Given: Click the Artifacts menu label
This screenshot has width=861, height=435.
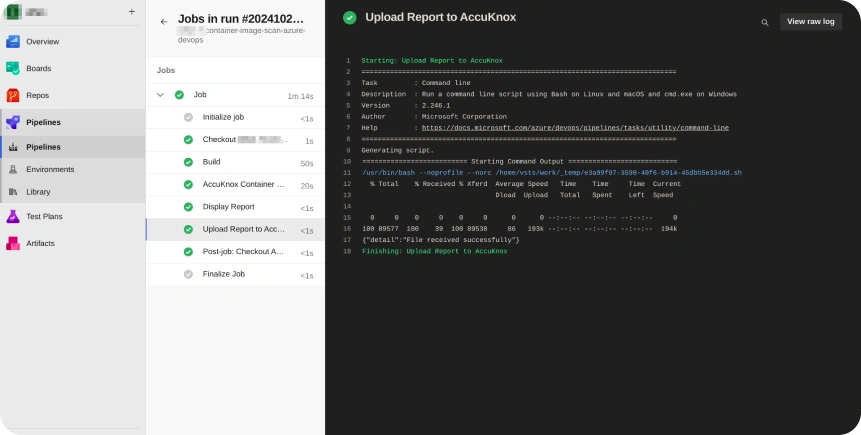Looking at the screenshot, I should coord(41,243).
